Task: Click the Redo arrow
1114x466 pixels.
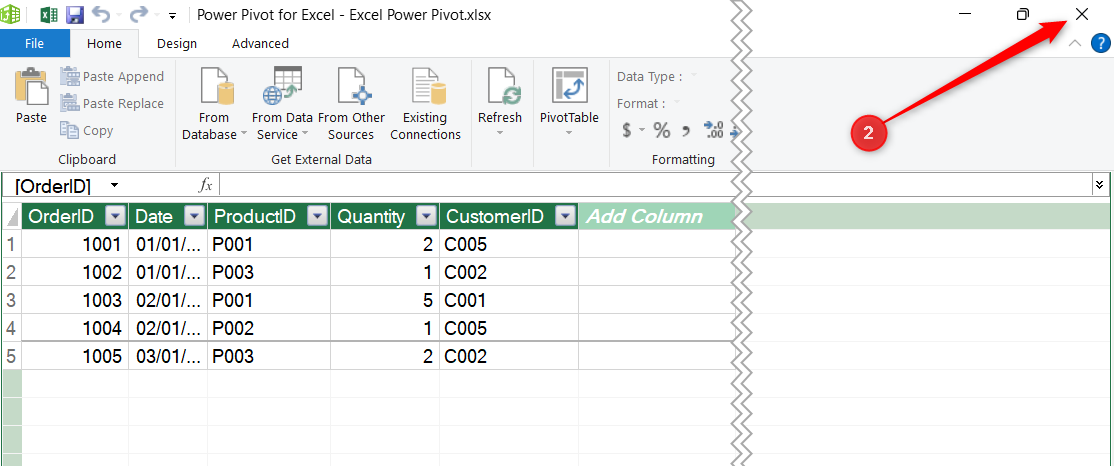Action: pos(139,14)
